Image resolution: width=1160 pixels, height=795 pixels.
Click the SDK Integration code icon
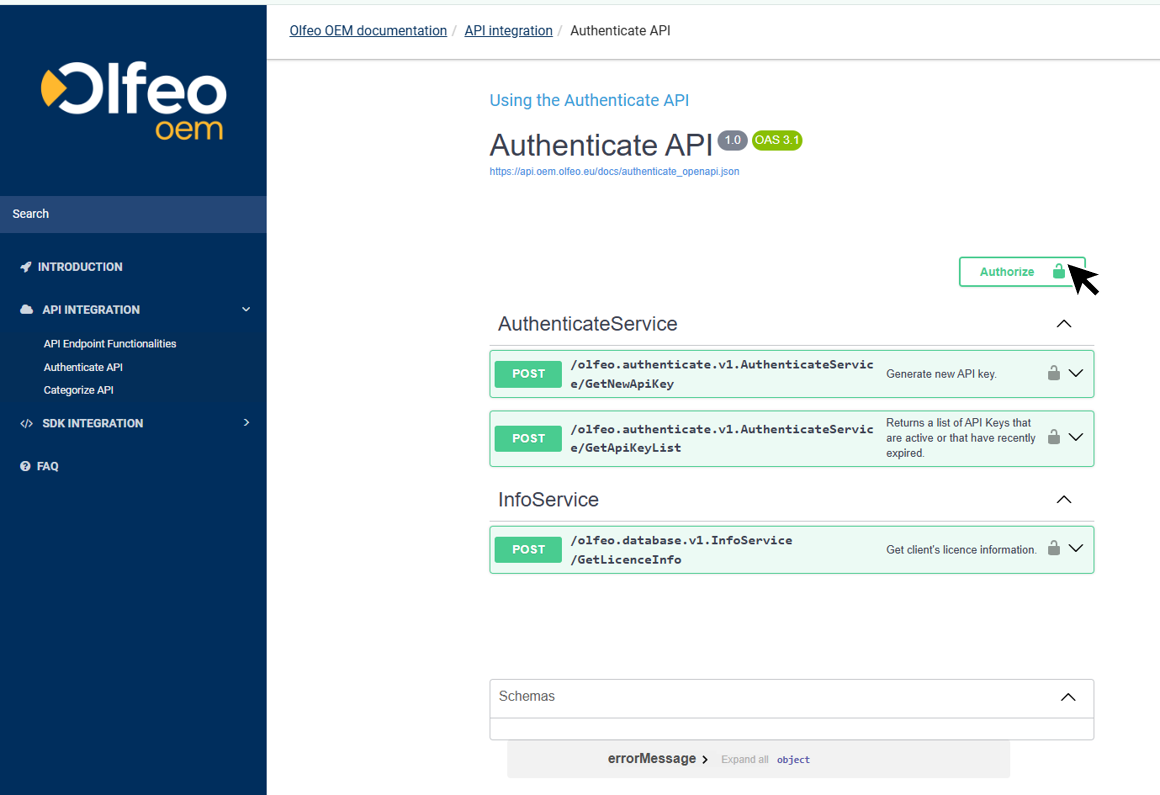(27, 424)
